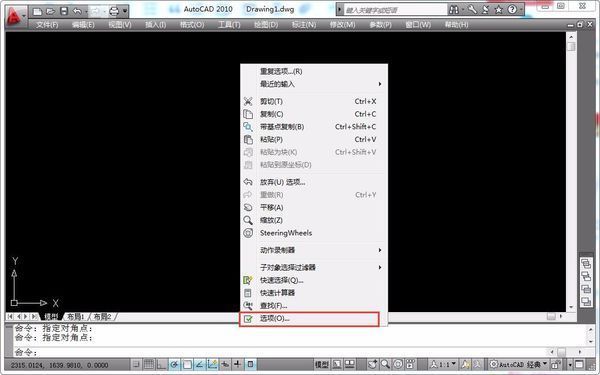Open the 视图(V) menu
This screenshot has width=600, height=375.
pyautogui.click(x=120, y=25)
